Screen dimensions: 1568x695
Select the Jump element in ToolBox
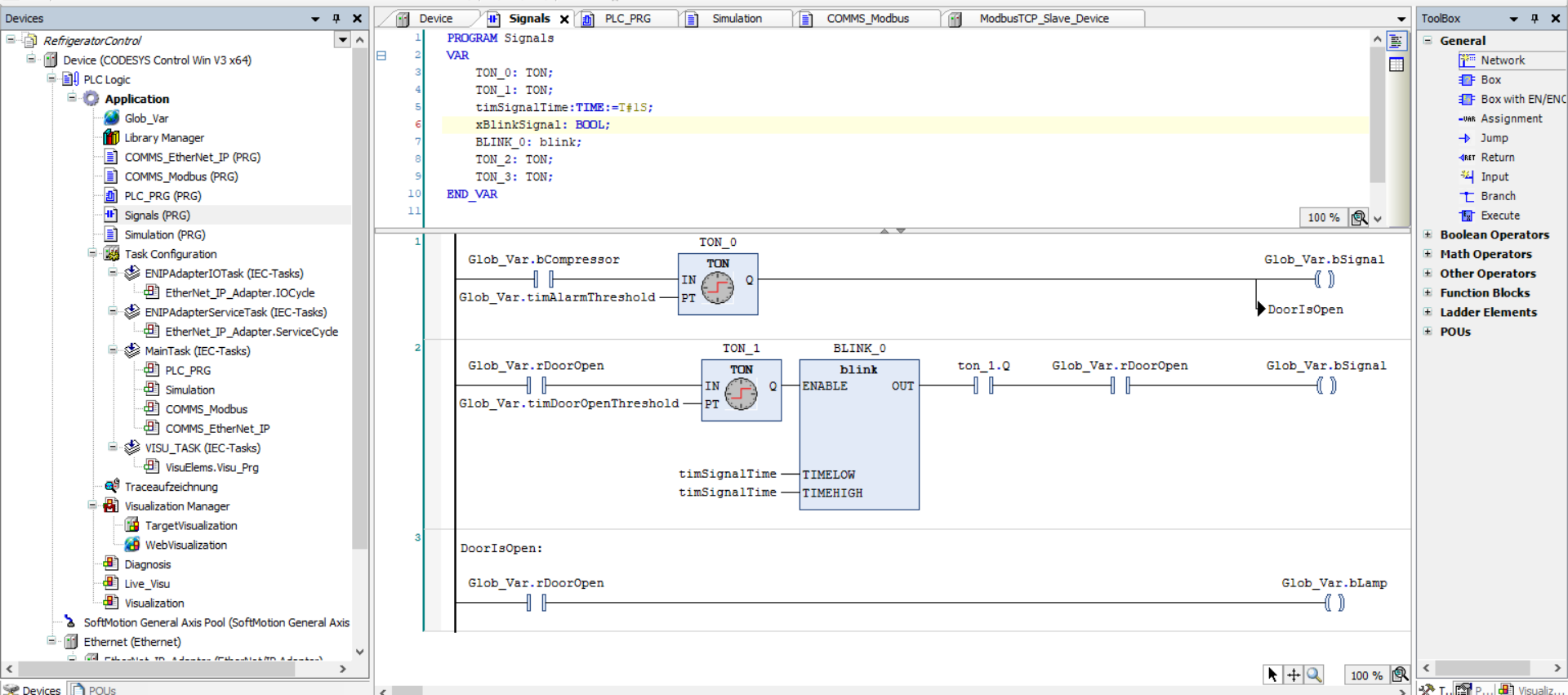pos(1494,138)
